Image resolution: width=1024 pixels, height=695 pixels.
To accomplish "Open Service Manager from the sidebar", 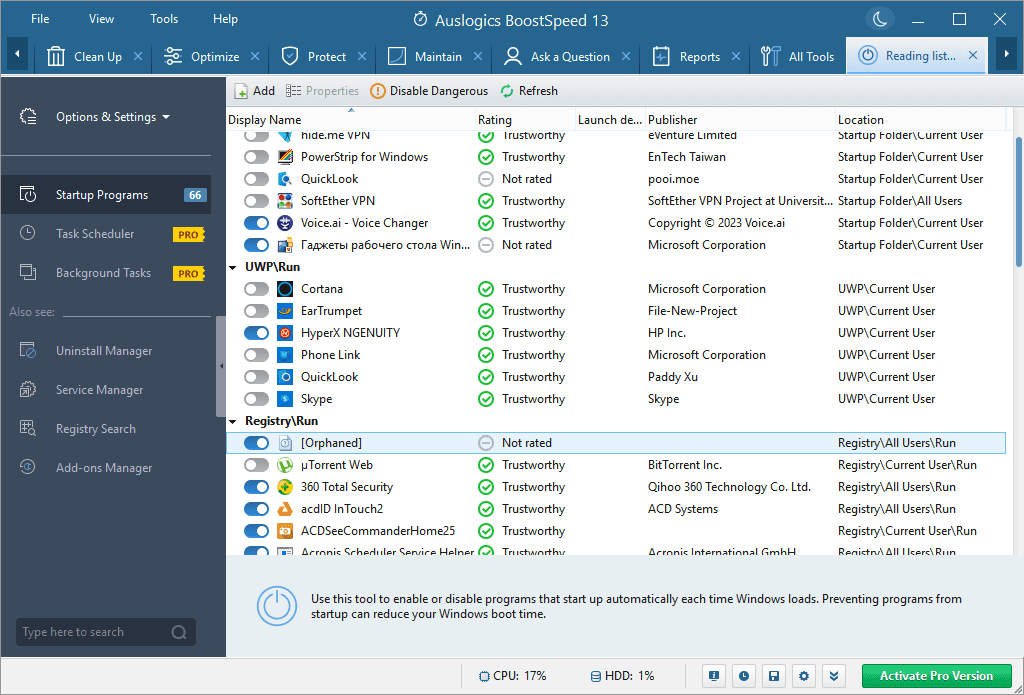I will click(99, 390).
